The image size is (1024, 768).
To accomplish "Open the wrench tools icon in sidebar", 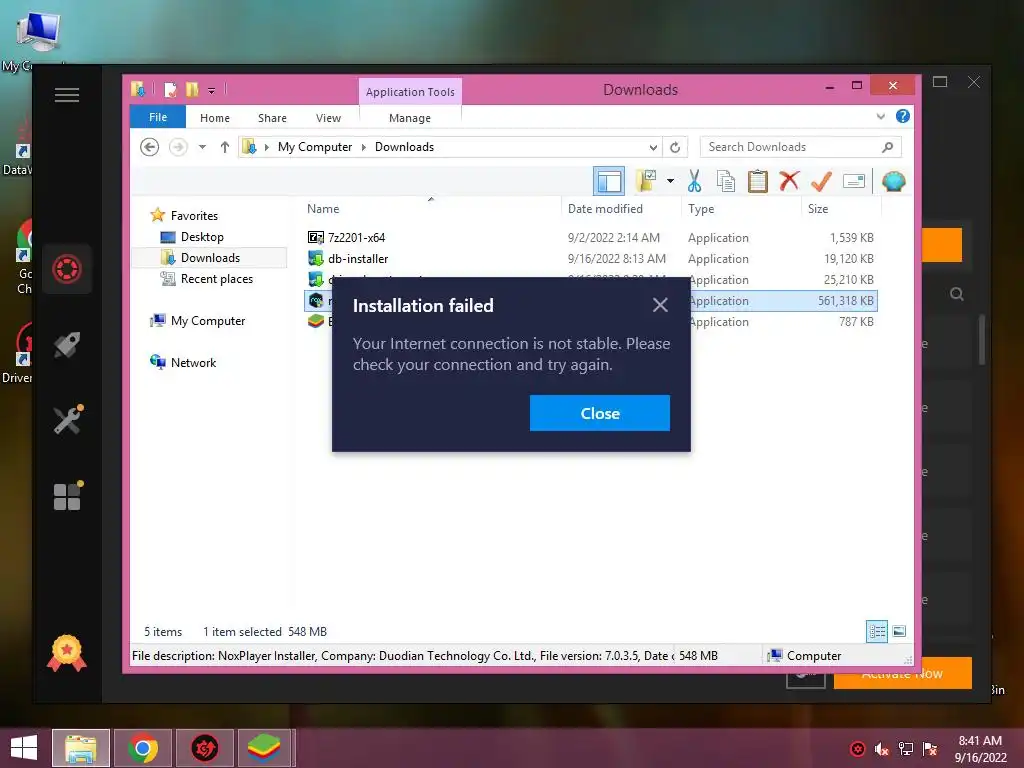I will tap(68, 419).
